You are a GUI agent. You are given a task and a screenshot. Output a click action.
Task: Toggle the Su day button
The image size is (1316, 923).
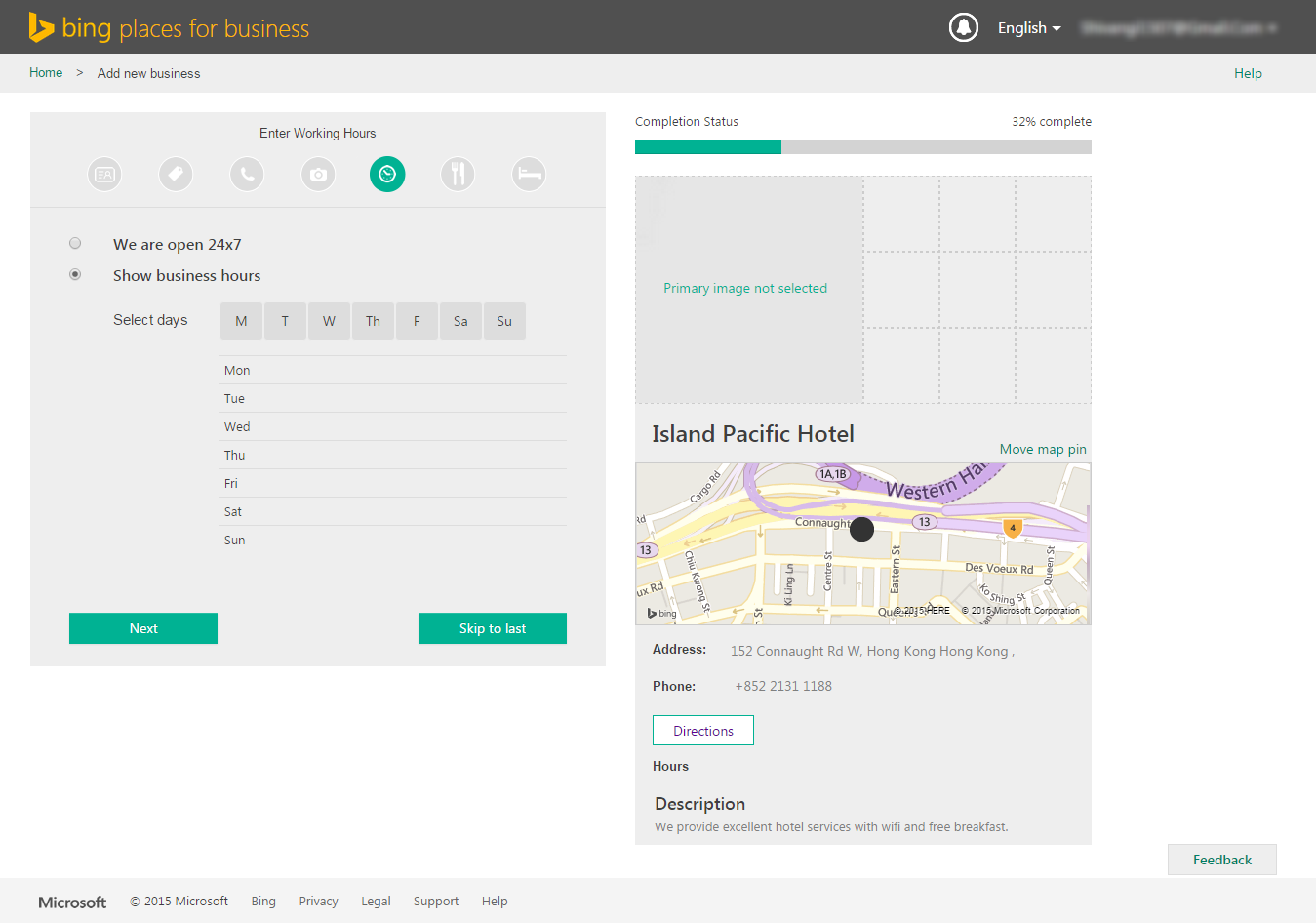(504, 321)
